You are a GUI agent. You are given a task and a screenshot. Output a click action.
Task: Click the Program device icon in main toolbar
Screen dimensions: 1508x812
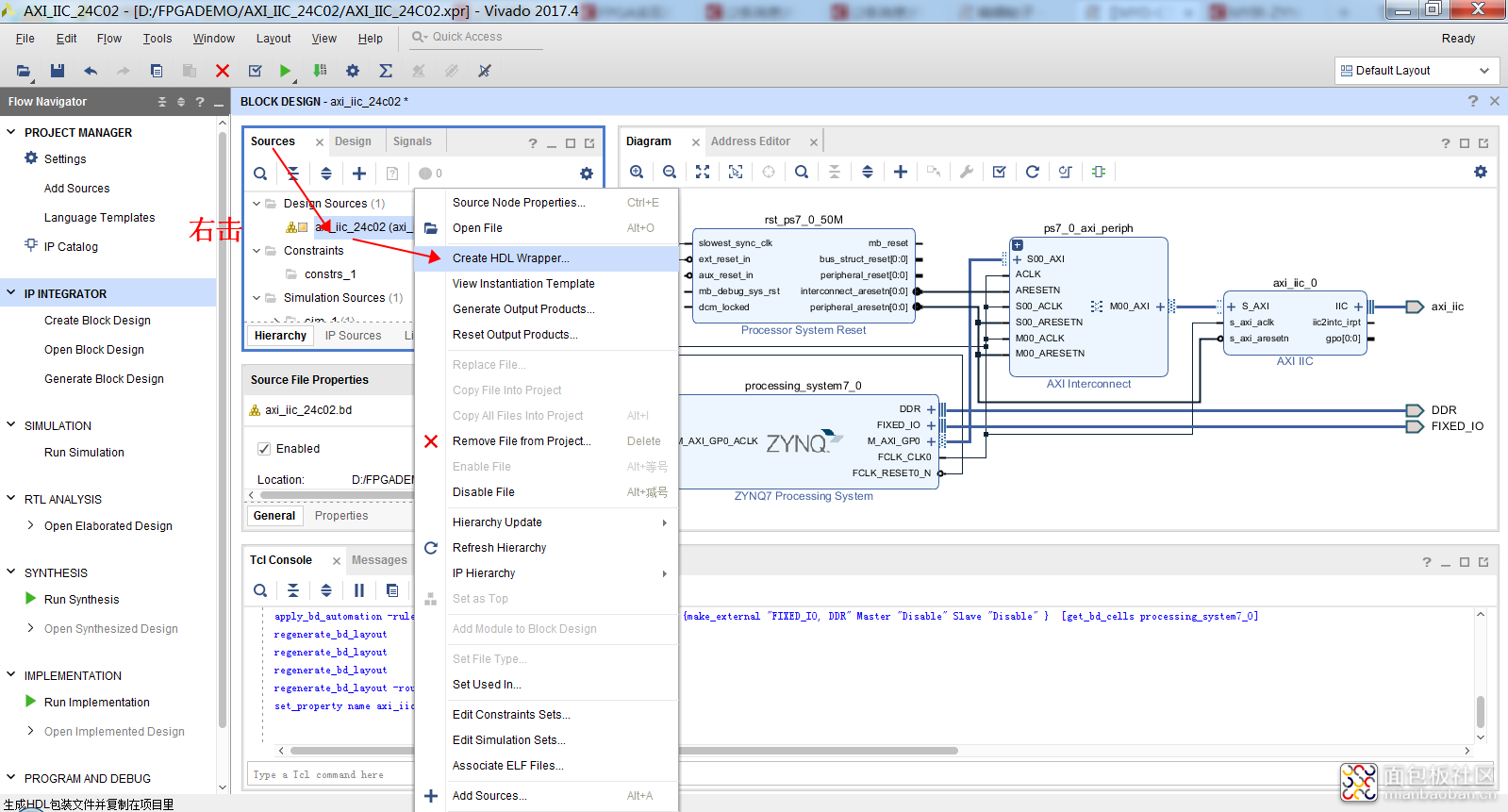click(x=320, y=71)
